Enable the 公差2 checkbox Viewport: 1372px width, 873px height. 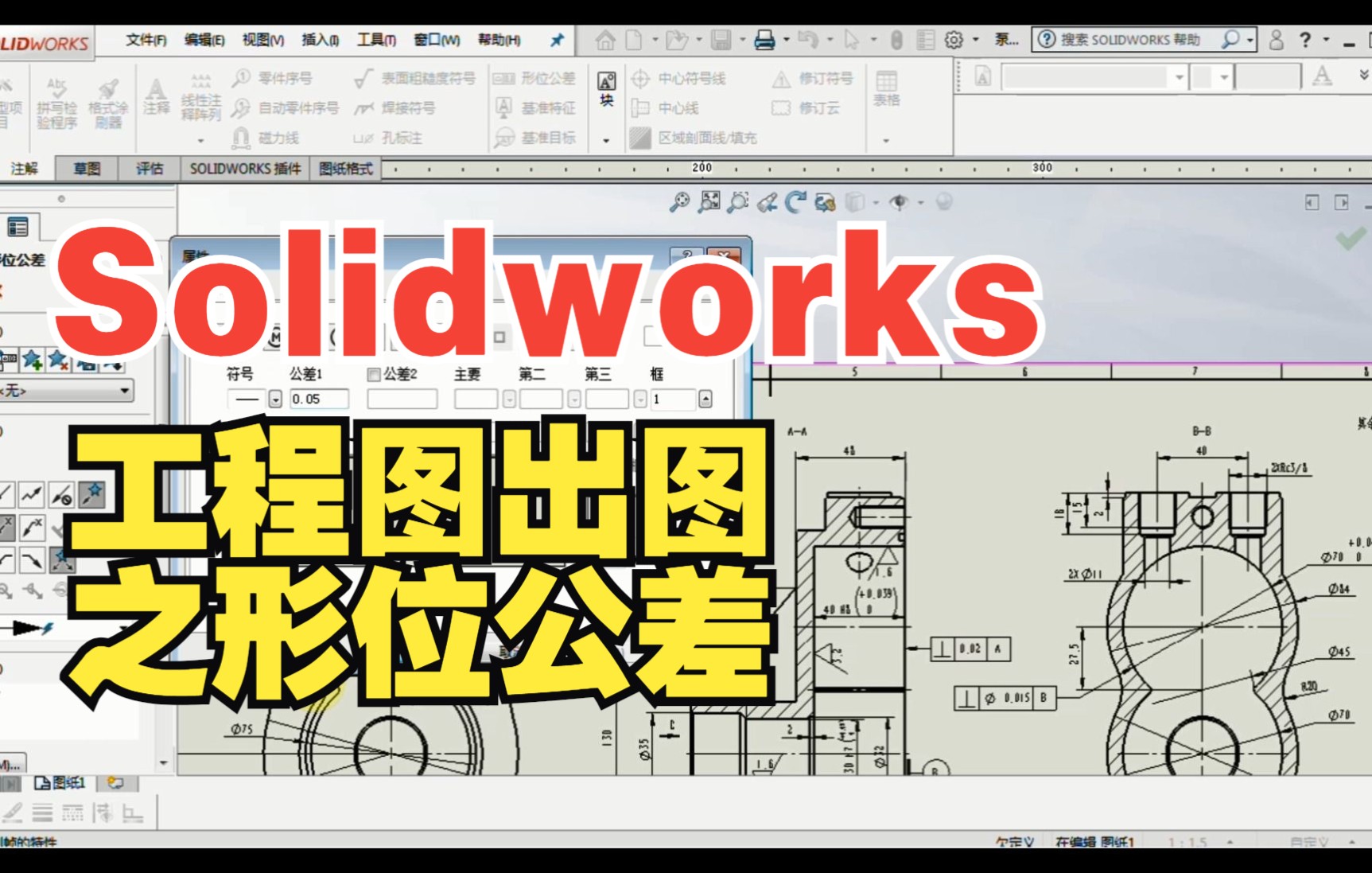[x=373, y=374]
